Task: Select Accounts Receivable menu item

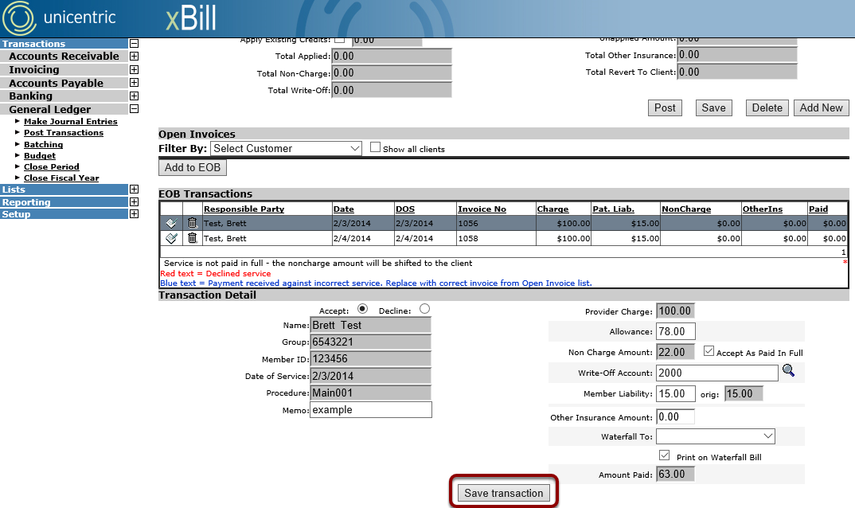Action: [x=64, y=56]
